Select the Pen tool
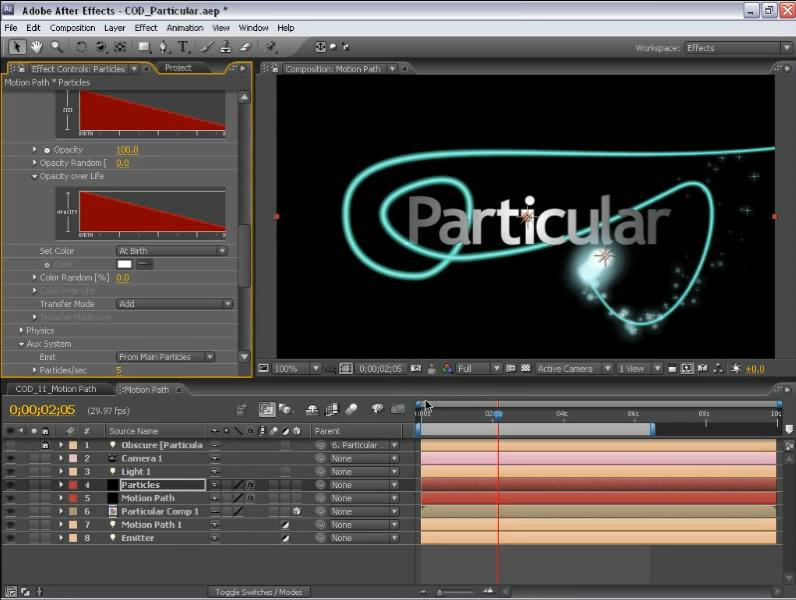 tap(163, 47)
